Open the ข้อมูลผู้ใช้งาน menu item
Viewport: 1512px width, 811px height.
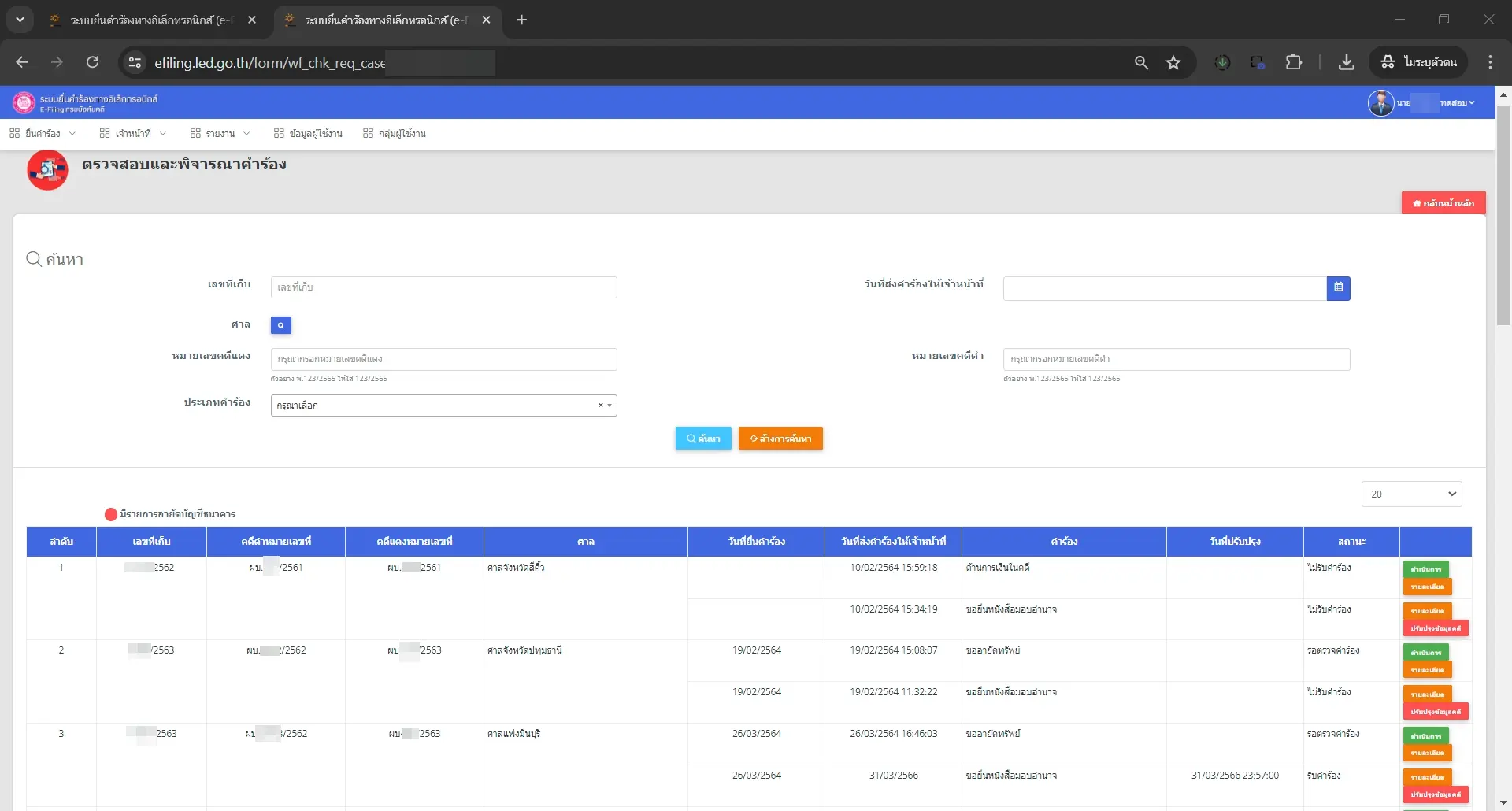pos(308,134)
